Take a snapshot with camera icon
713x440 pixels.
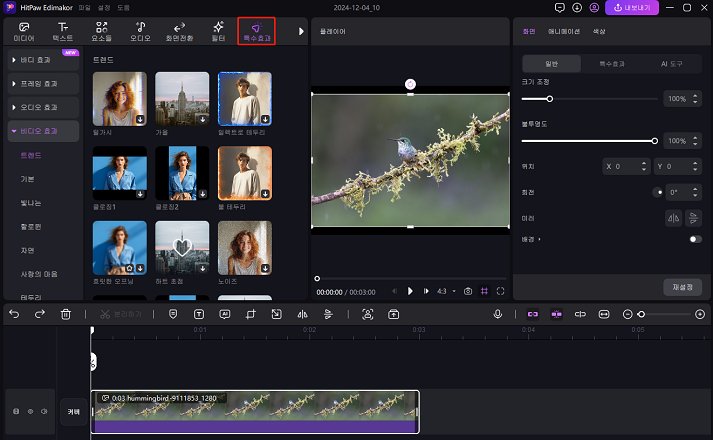467,291
